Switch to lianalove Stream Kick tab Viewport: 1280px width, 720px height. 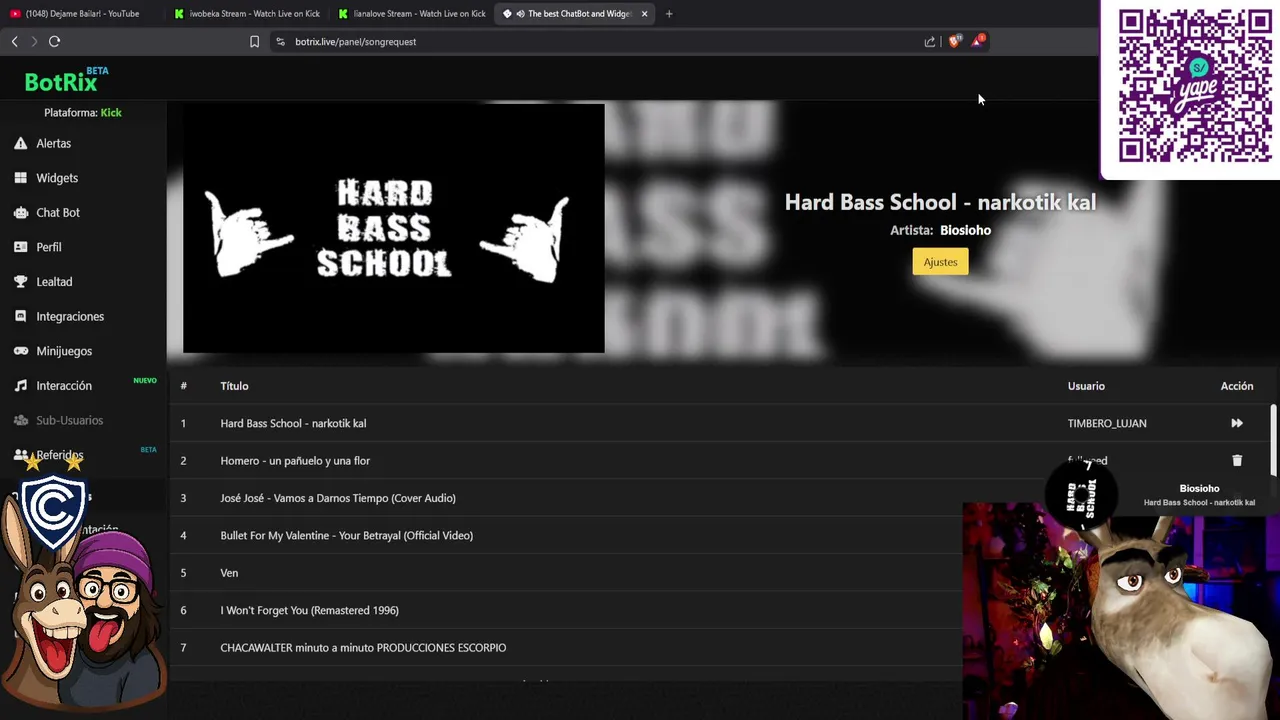[x=411, y=14]
